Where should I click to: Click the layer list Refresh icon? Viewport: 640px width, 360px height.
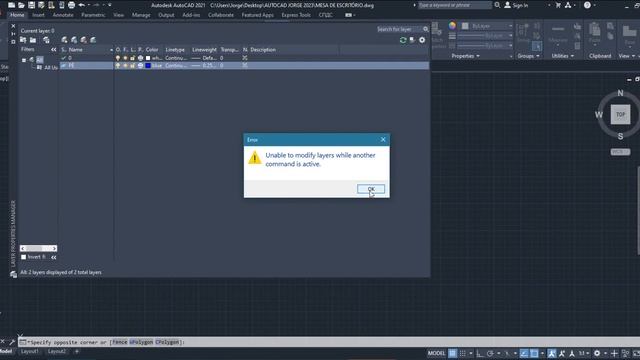tap(403, 40)
